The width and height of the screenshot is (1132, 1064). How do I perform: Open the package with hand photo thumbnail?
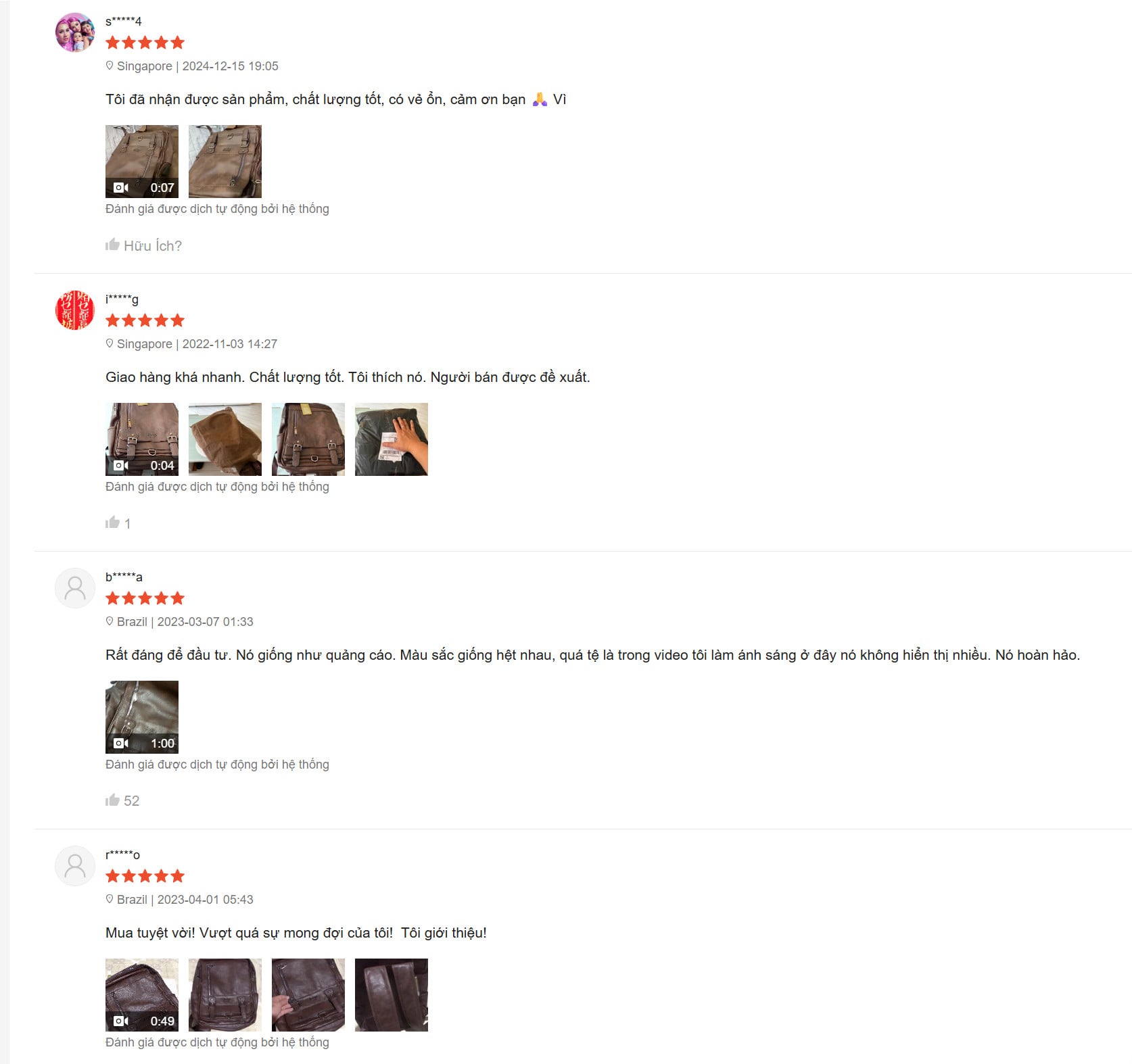click(x=392, y=439)
